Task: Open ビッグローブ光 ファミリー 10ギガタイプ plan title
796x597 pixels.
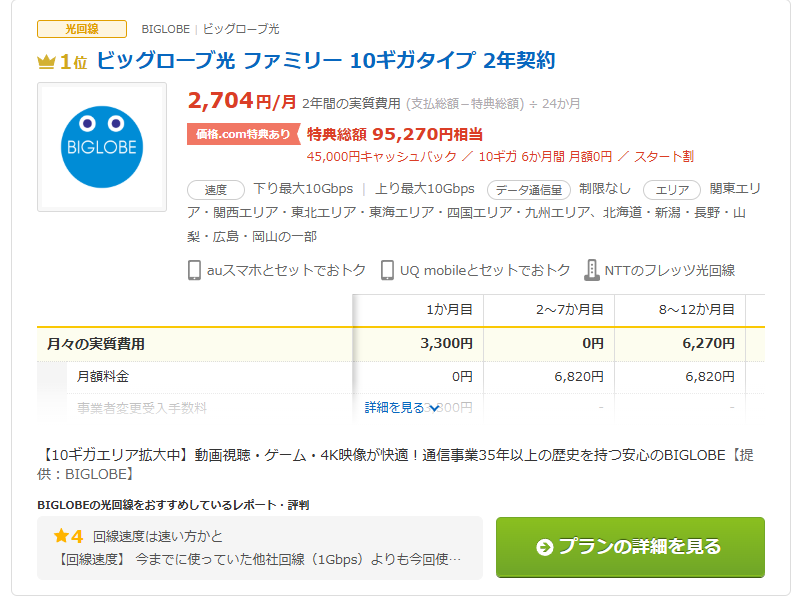Action: (325, 60)
